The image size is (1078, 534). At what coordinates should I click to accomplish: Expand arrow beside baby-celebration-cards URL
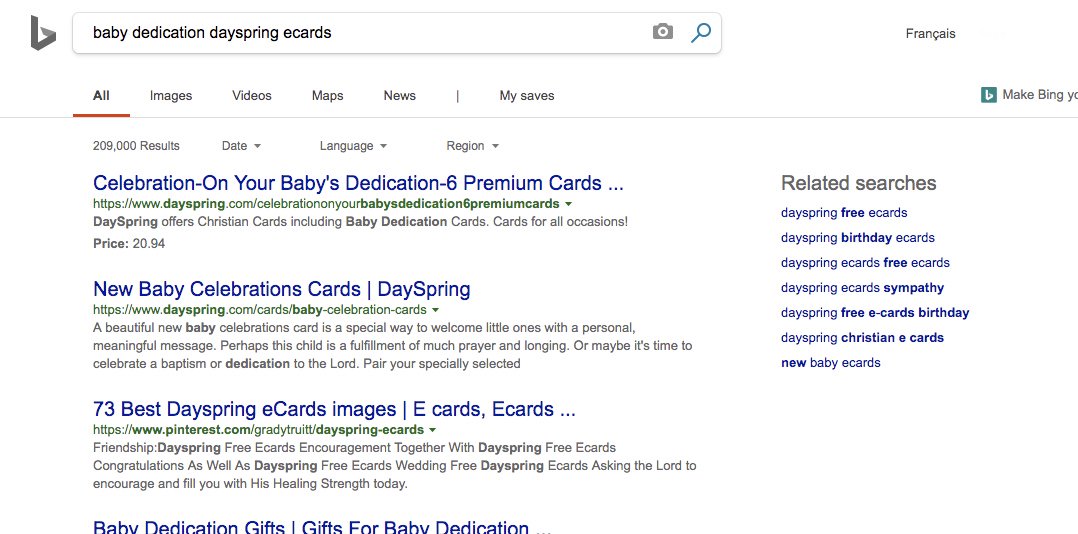[435, 310]
